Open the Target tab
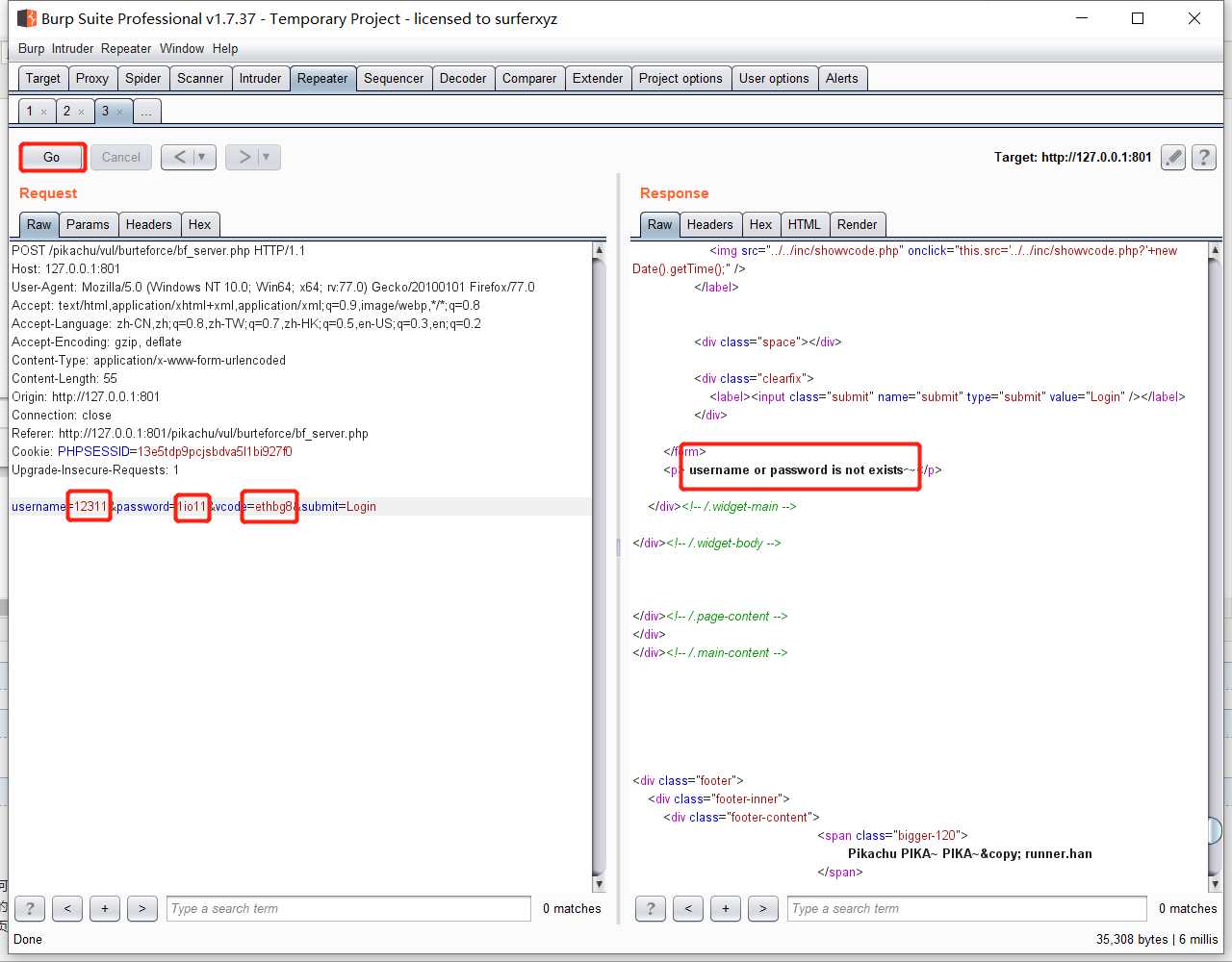 43,78
